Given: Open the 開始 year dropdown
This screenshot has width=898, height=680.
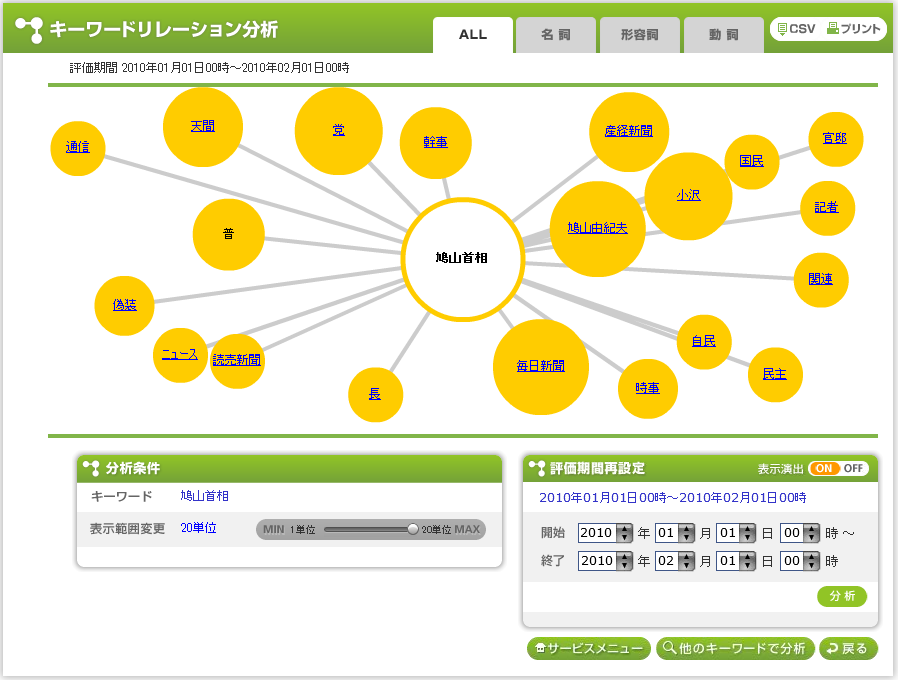Looking at the screenshot, I should pos(625,533).
